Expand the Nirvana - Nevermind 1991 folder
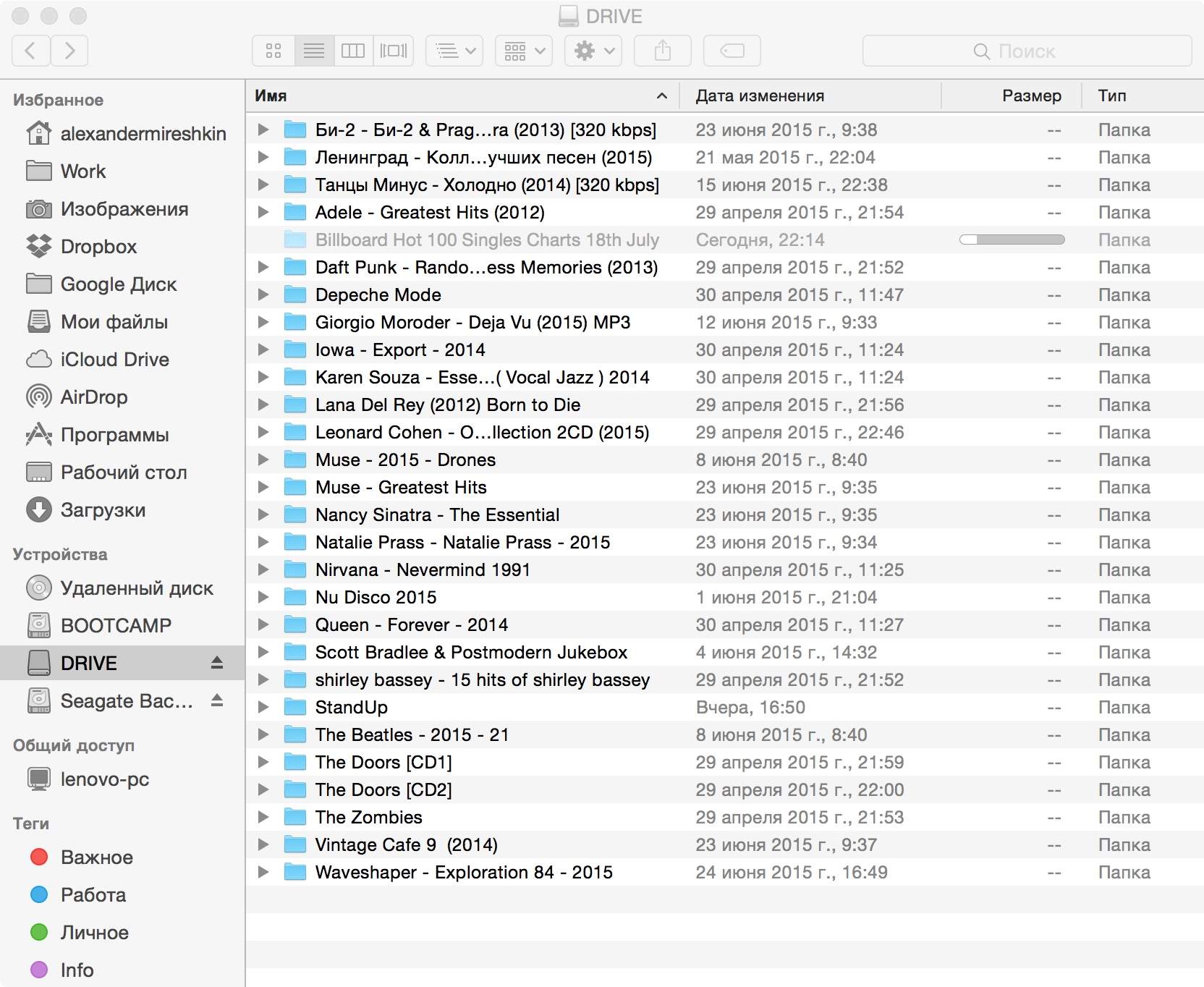The height and width of the screenshot is (987, 1204). [263, 569]
